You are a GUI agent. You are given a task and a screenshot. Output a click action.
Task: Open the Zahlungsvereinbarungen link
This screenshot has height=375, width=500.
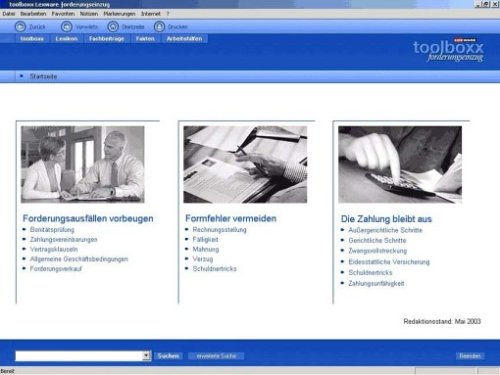[64, 239]
